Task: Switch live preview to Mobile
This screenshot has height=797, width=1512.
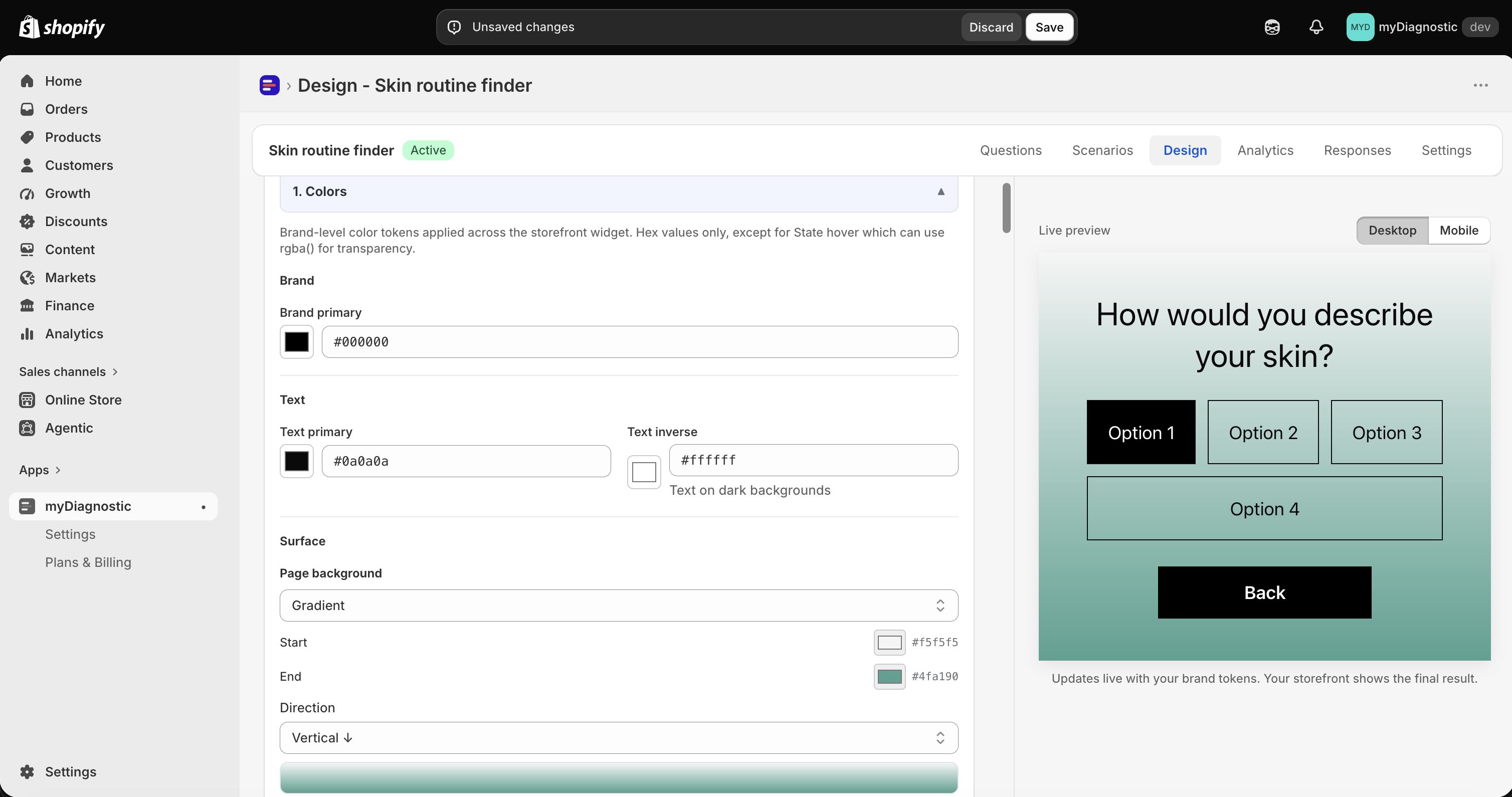Action: [x=1458, y=230]
